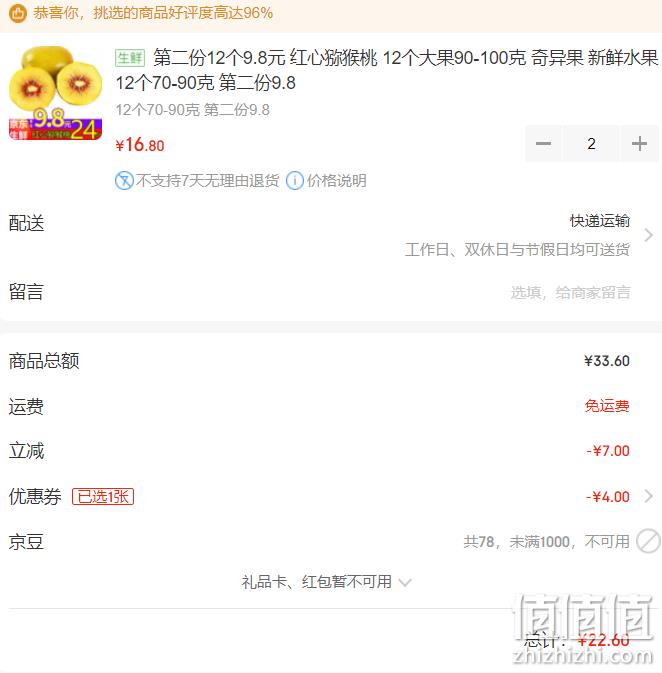Decrease quantity with the minus button
662x673 pixels.
[543, 143]
